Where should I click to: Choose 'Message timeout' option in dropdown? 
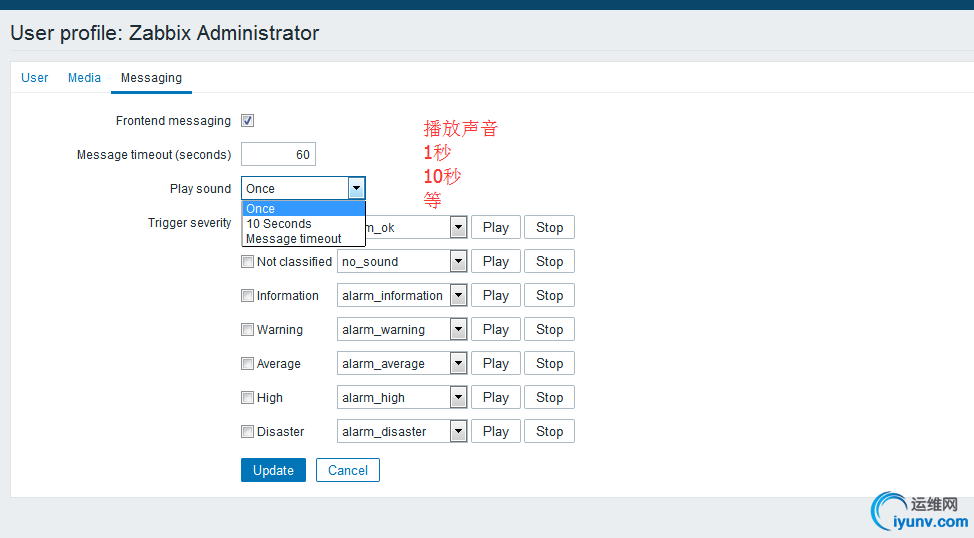coord(294,239)
